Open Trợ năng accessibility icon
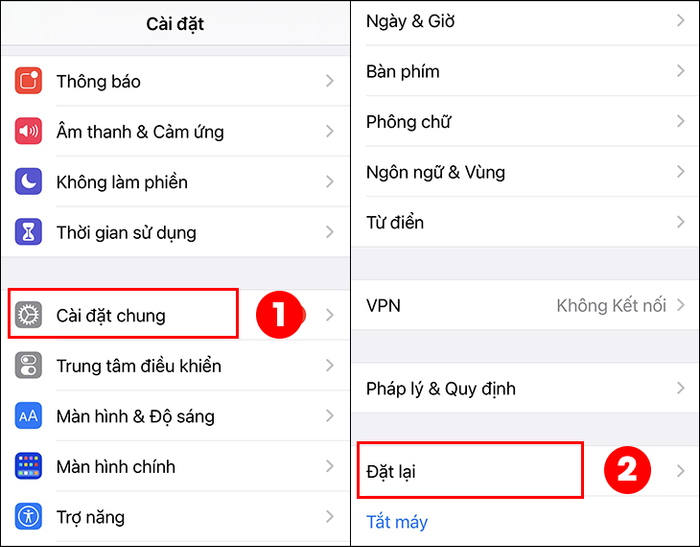700x547 pixels. 28,517
